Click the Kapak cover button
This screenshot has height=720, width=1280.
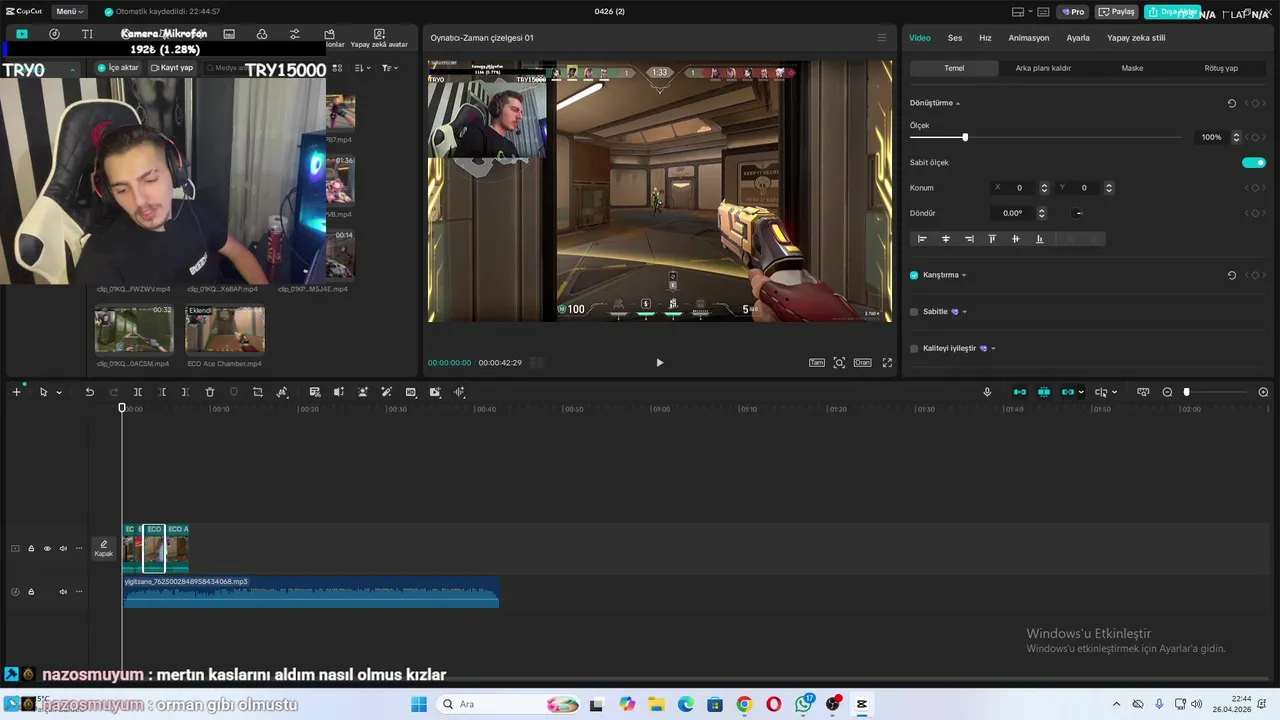(104, 548)
